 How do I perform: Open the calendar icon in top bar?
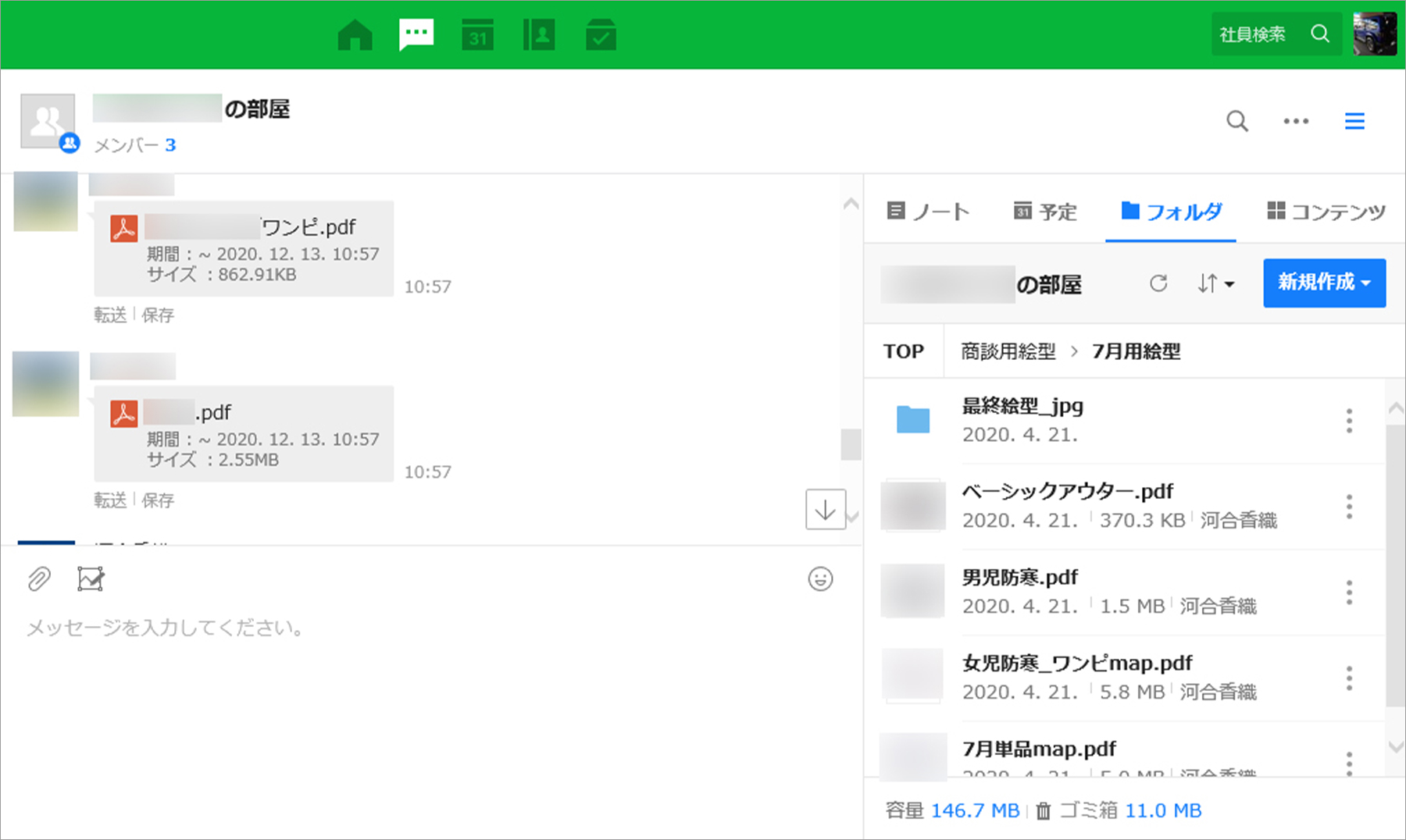pyautogui.click(x=477, y=35)
